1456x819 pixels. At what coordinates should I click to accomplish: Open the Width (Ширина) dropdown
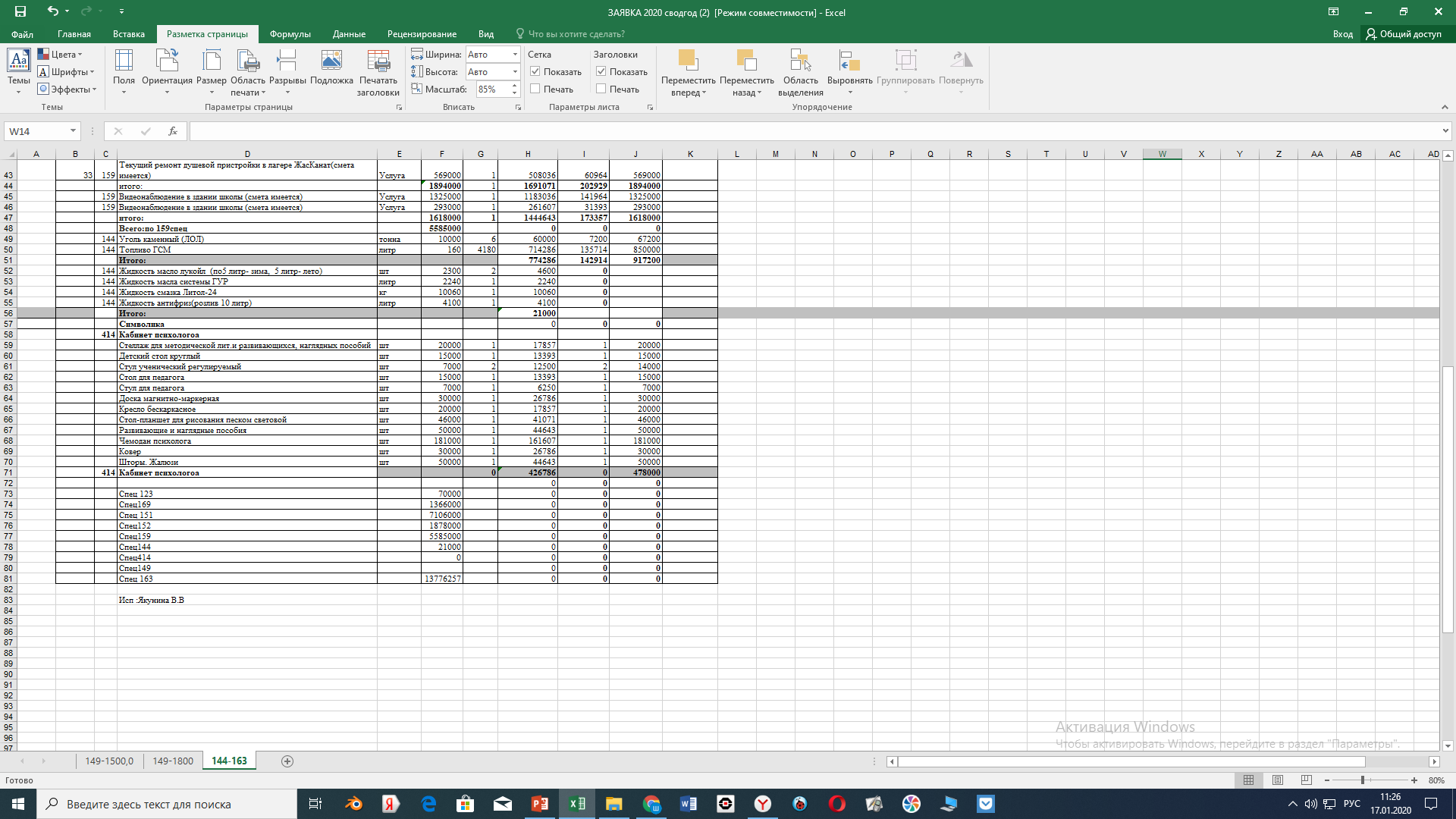tap(515, 55)
